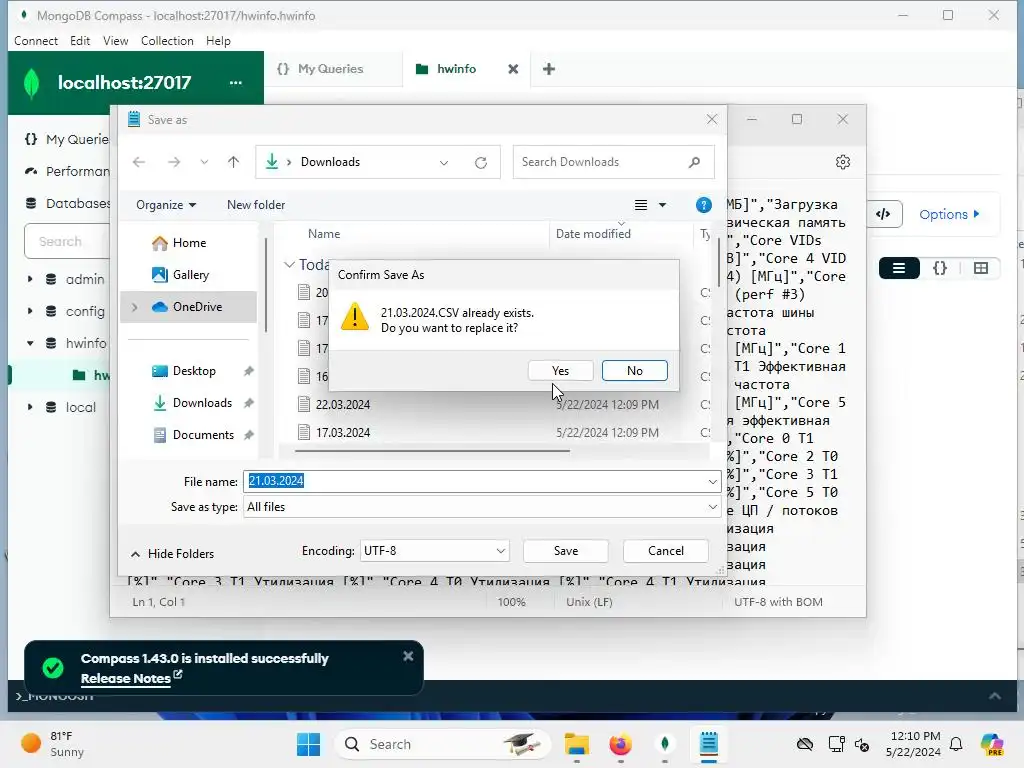
Task: Create a New folder
Action: point(256,205)
